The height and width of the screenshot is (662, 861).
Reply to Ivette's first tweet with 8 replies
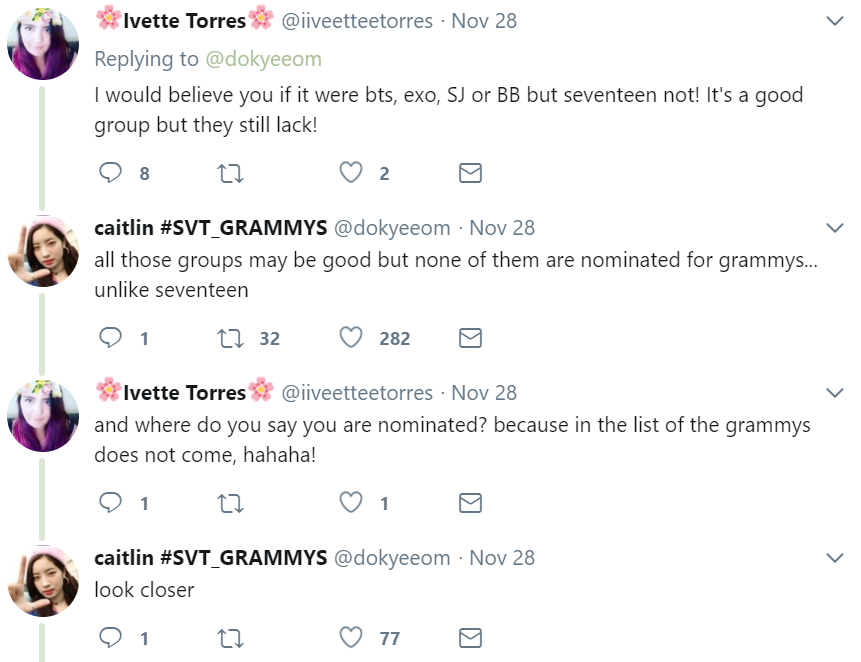point(111,173)
